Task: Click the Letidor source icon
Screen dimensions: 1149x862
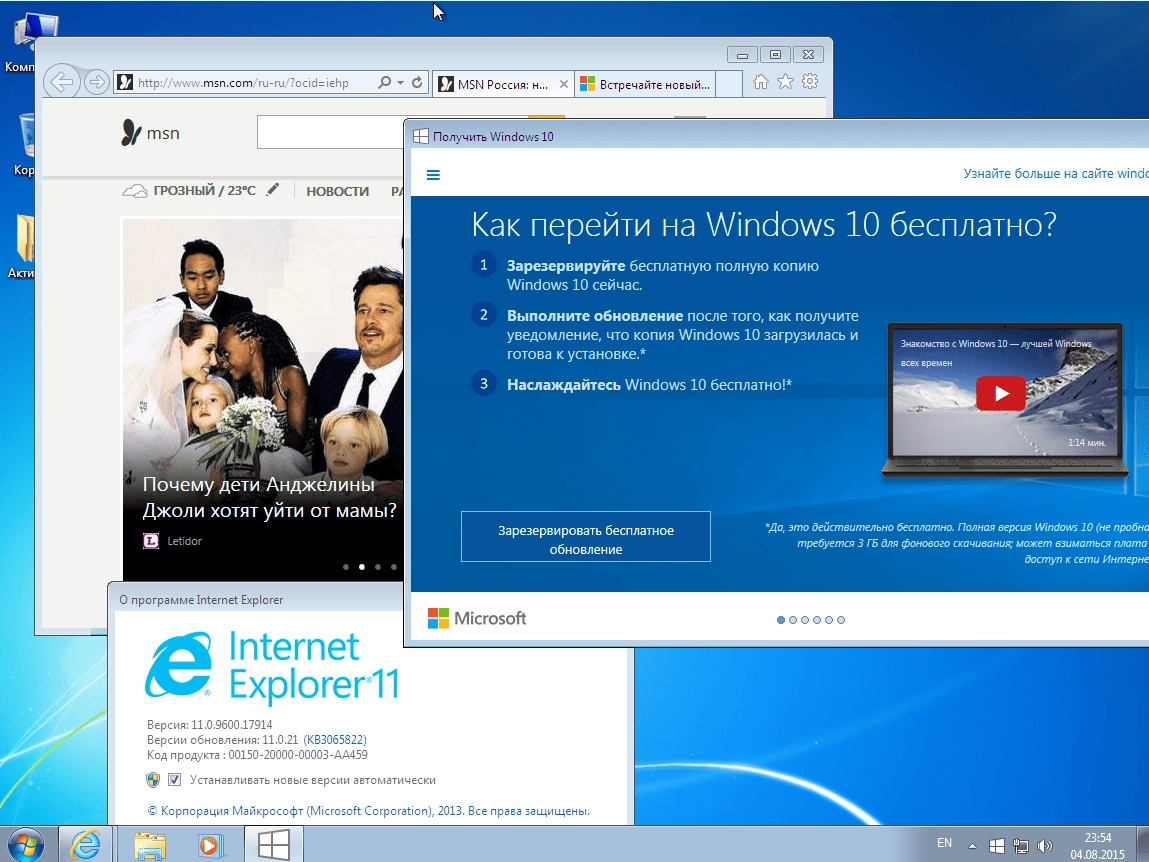Action: coord(151,541)
